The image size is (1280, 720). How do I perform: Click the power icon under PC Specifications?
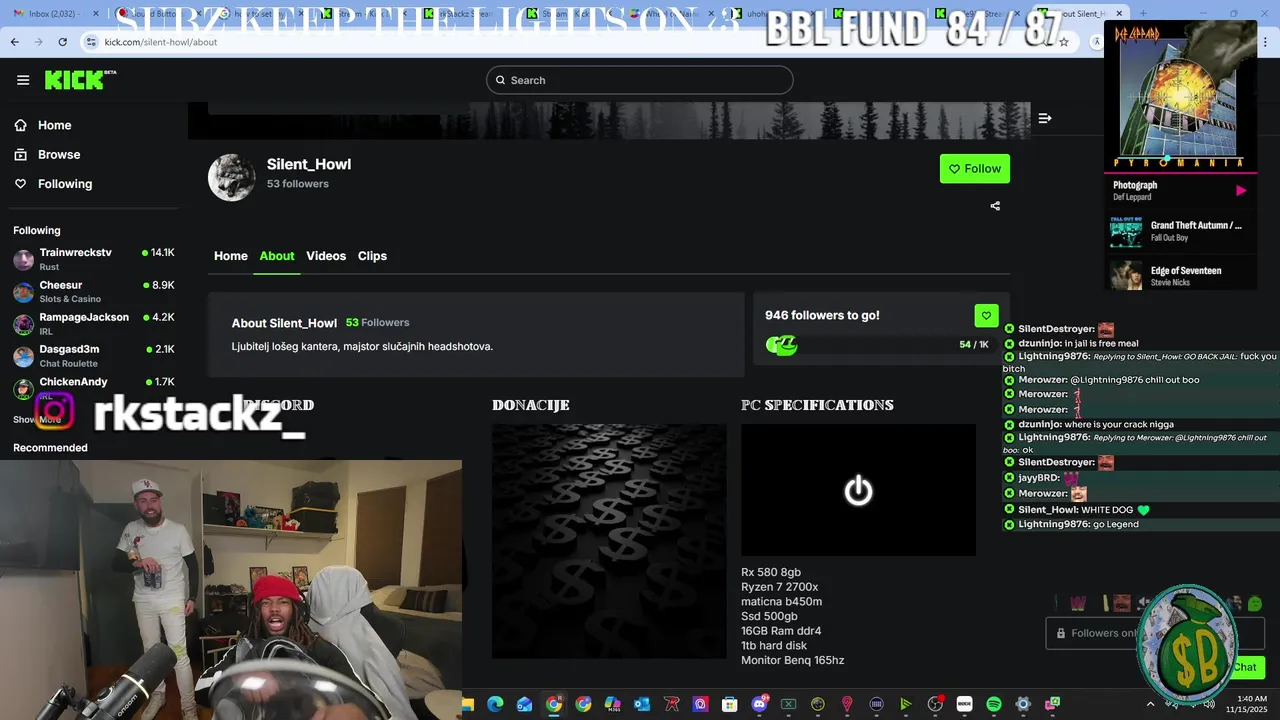click(858, 490)
